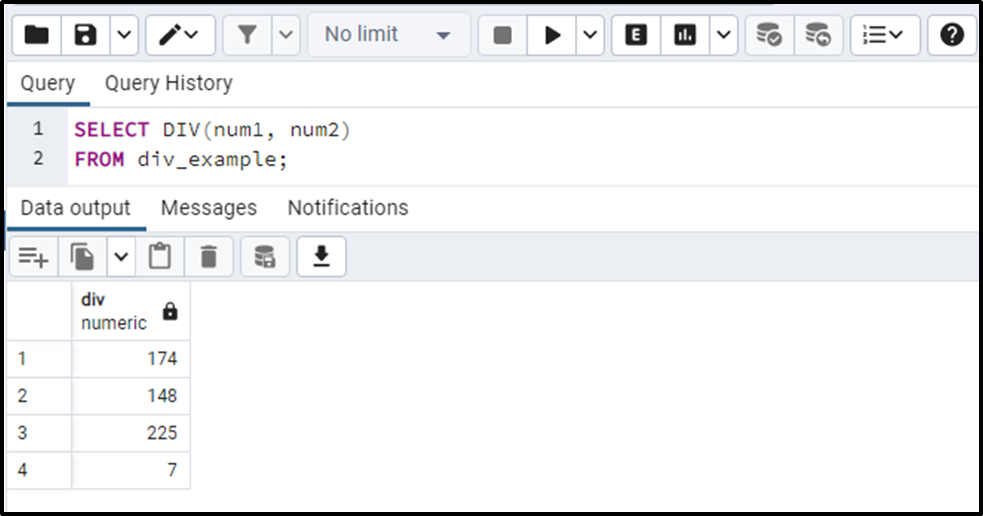Open the Notifications tab
The image size is (983, 516).
(348, 208)
